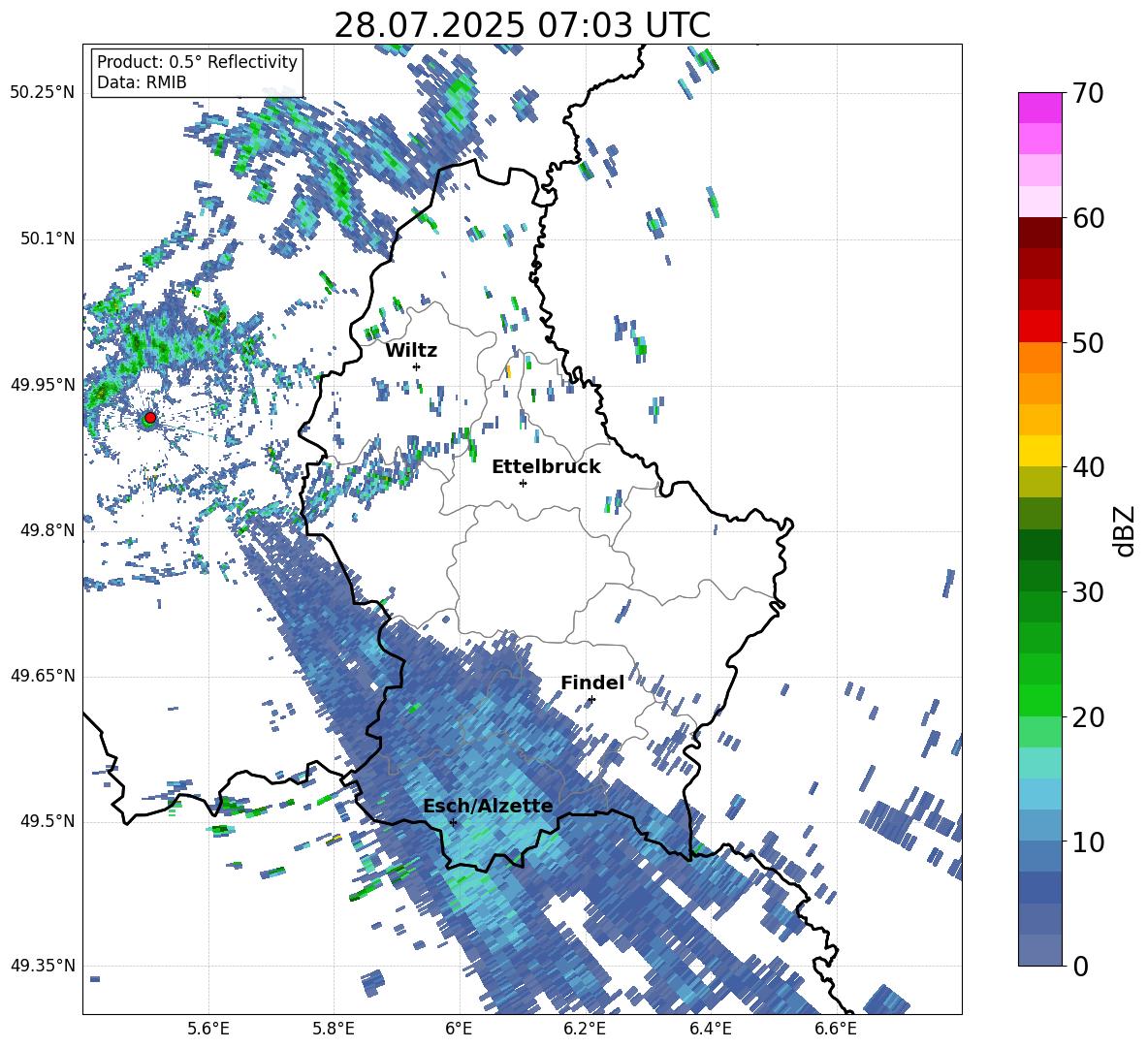The height and width of the screenshot is (1048, 1148).
Task: Click the red radar location dot
Action: tap(150, 418)
